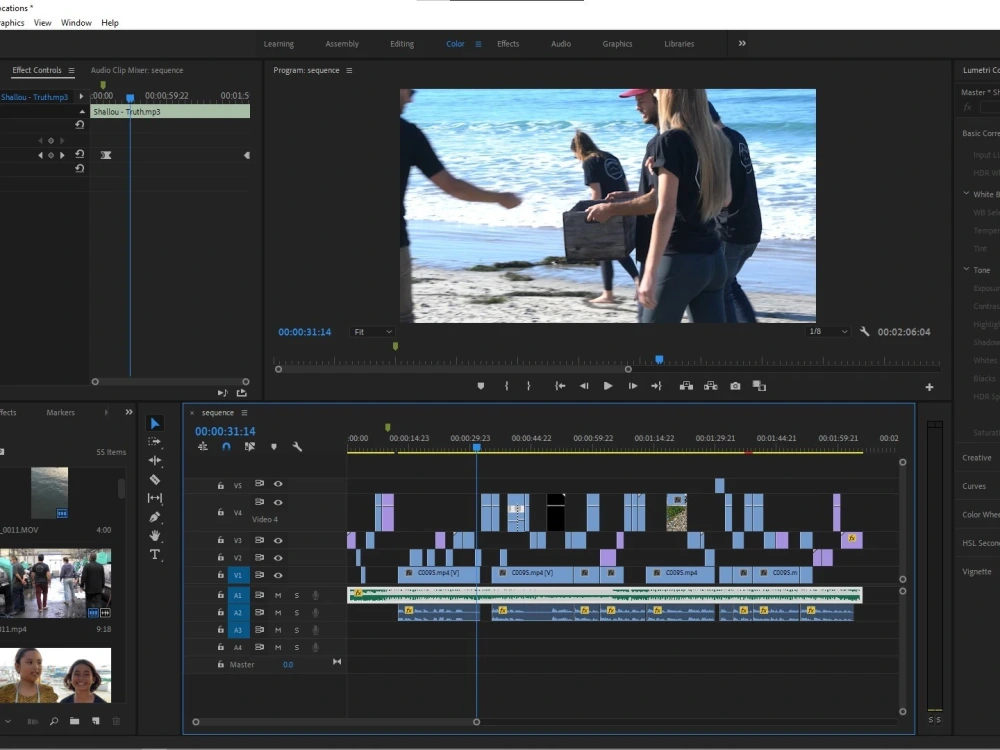Open the Help menu
Viewport: 1000px width, 750px height.
tap(110, 22)
